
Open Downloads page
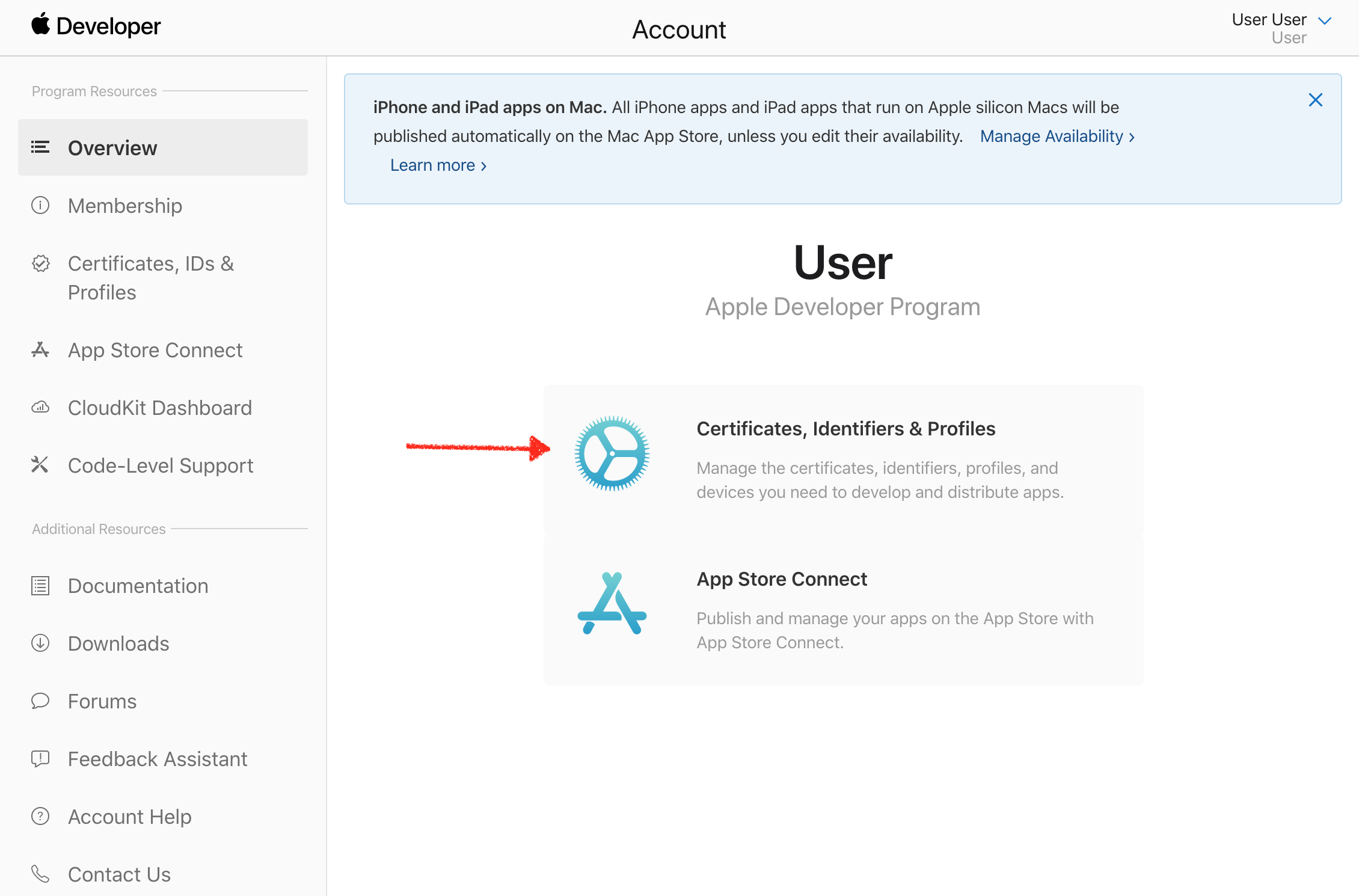point(118,643)
